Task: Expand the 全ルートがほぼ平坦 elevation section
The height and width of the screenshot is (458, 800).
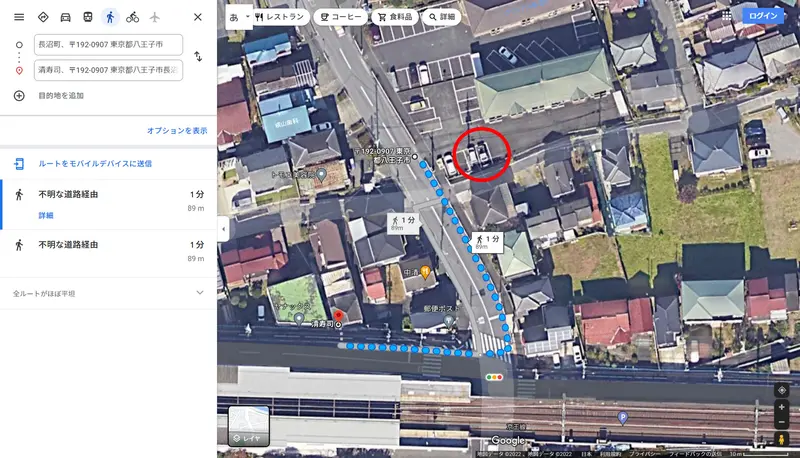Action: pos(108,293)
